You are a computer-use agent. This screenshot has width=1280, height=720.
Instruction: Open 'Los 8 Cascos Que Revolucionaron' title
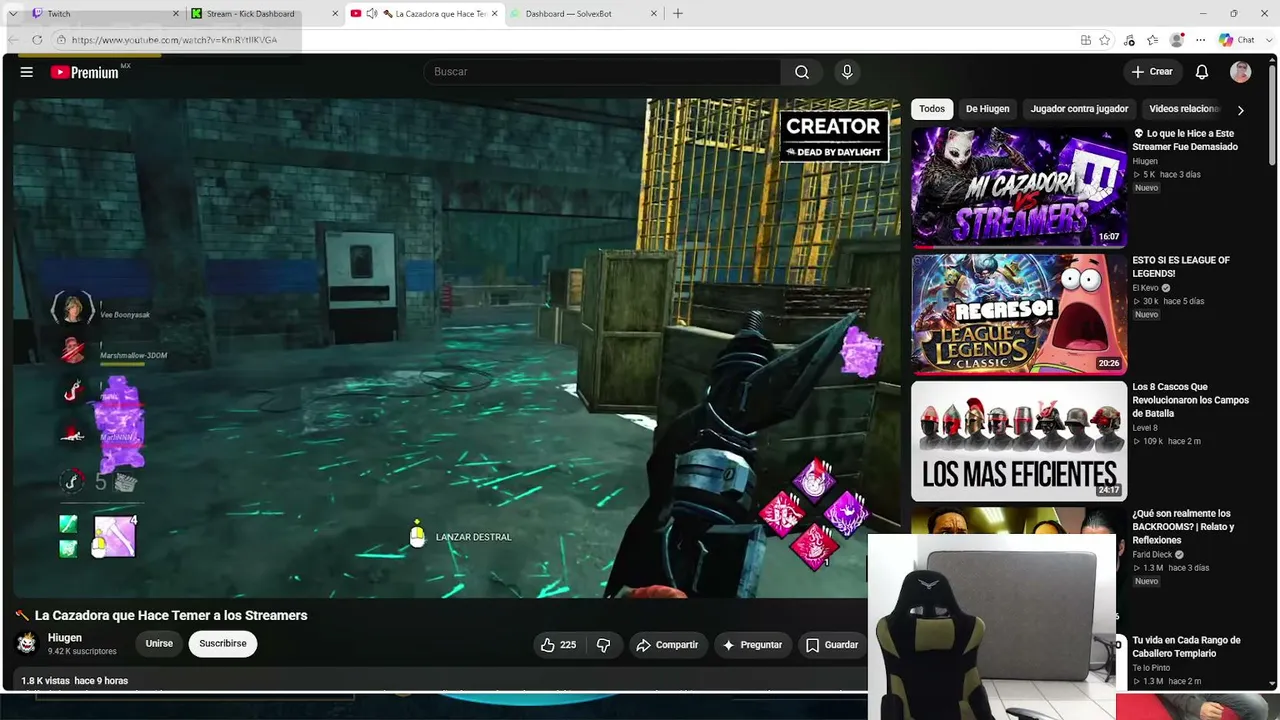pyautogui.click(x=1190, y=400)
